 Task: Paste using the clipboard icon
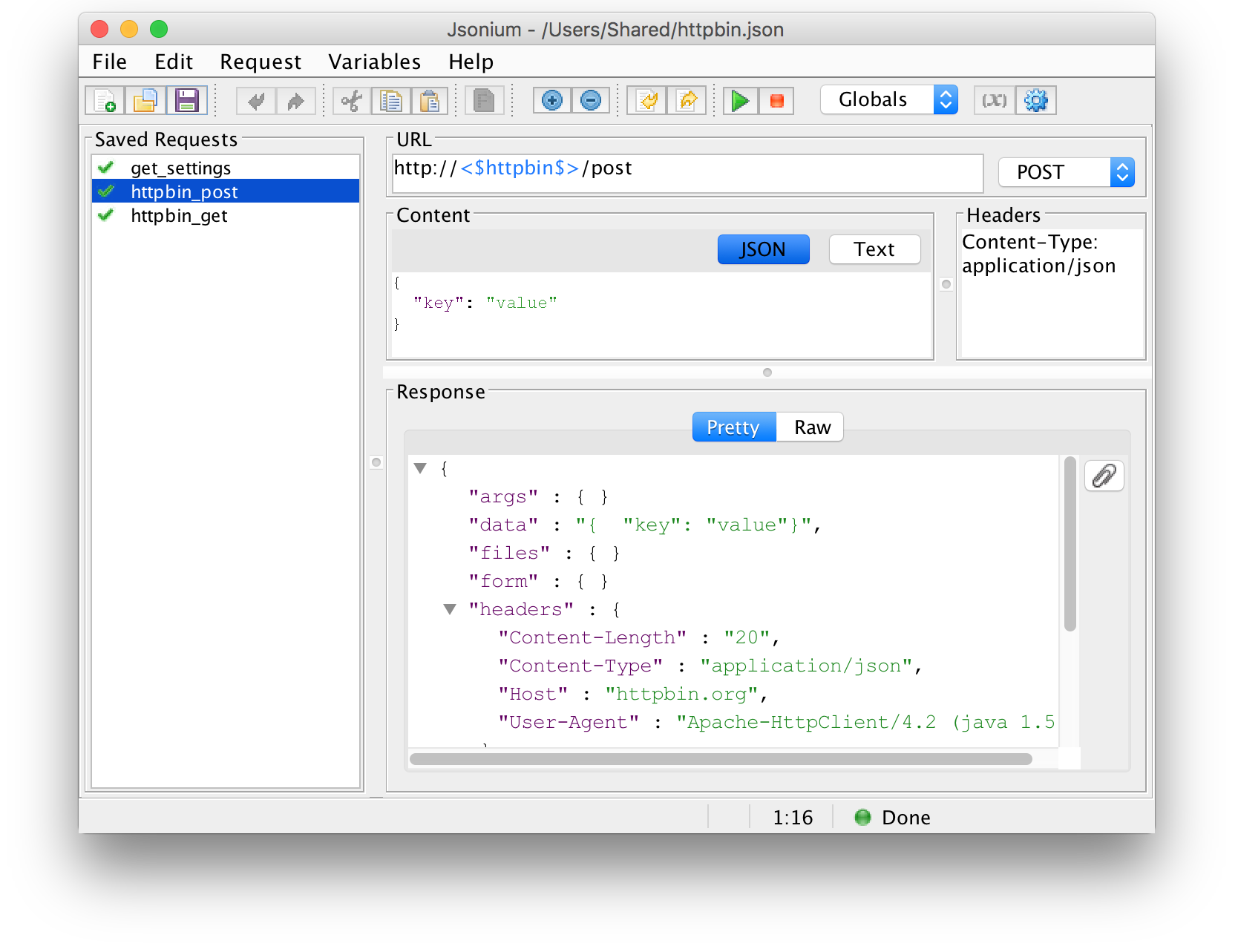click(430, 100)
